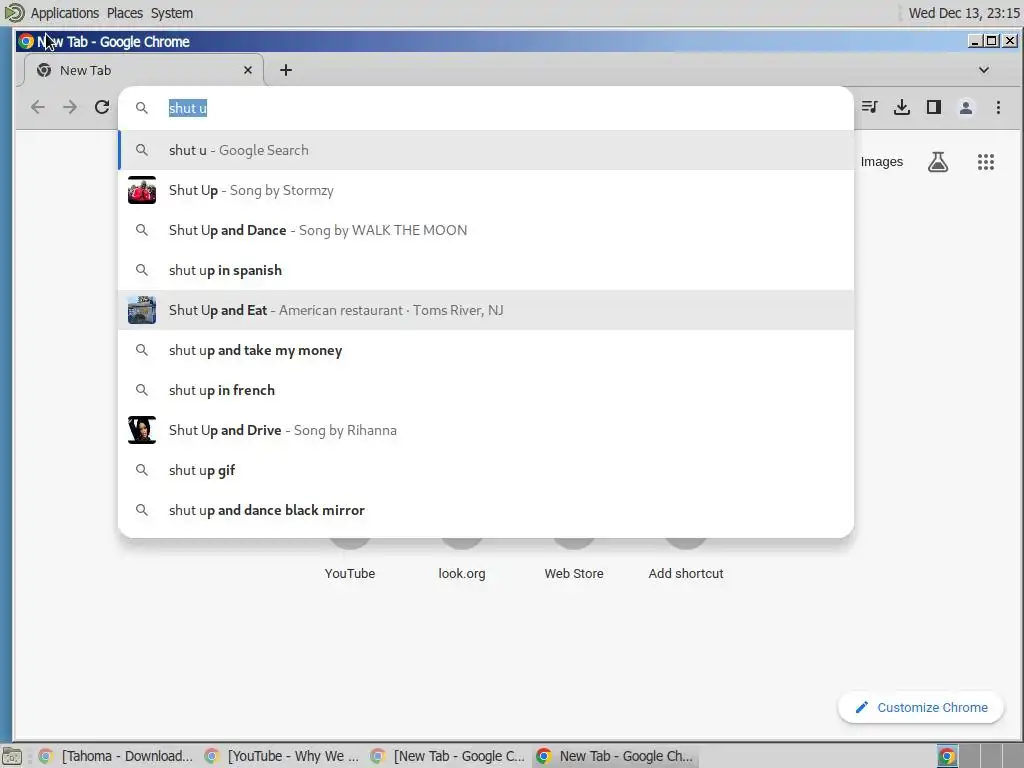This screenshot has width=1024, height=768.
Task: Open a new tab with plus button
Action: coord(286,70)
